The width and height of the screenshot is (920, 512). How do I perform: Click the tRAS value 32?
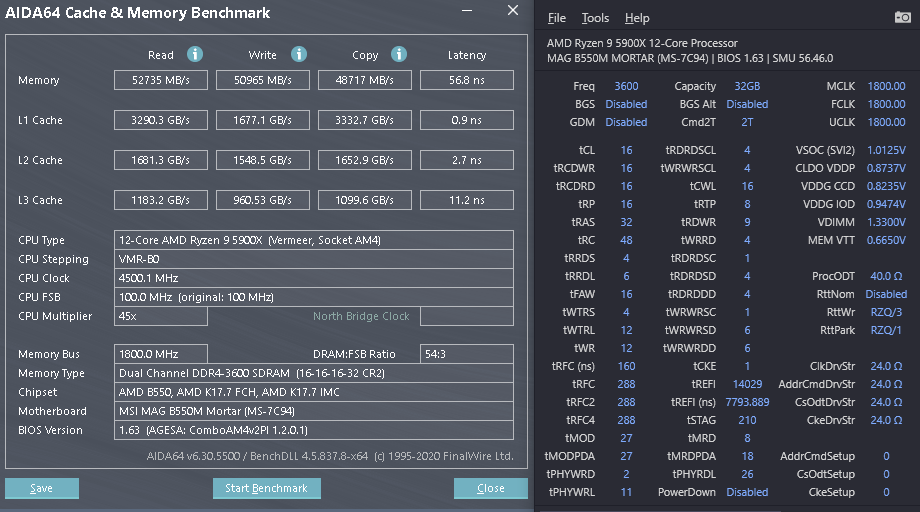coord(626,222)
